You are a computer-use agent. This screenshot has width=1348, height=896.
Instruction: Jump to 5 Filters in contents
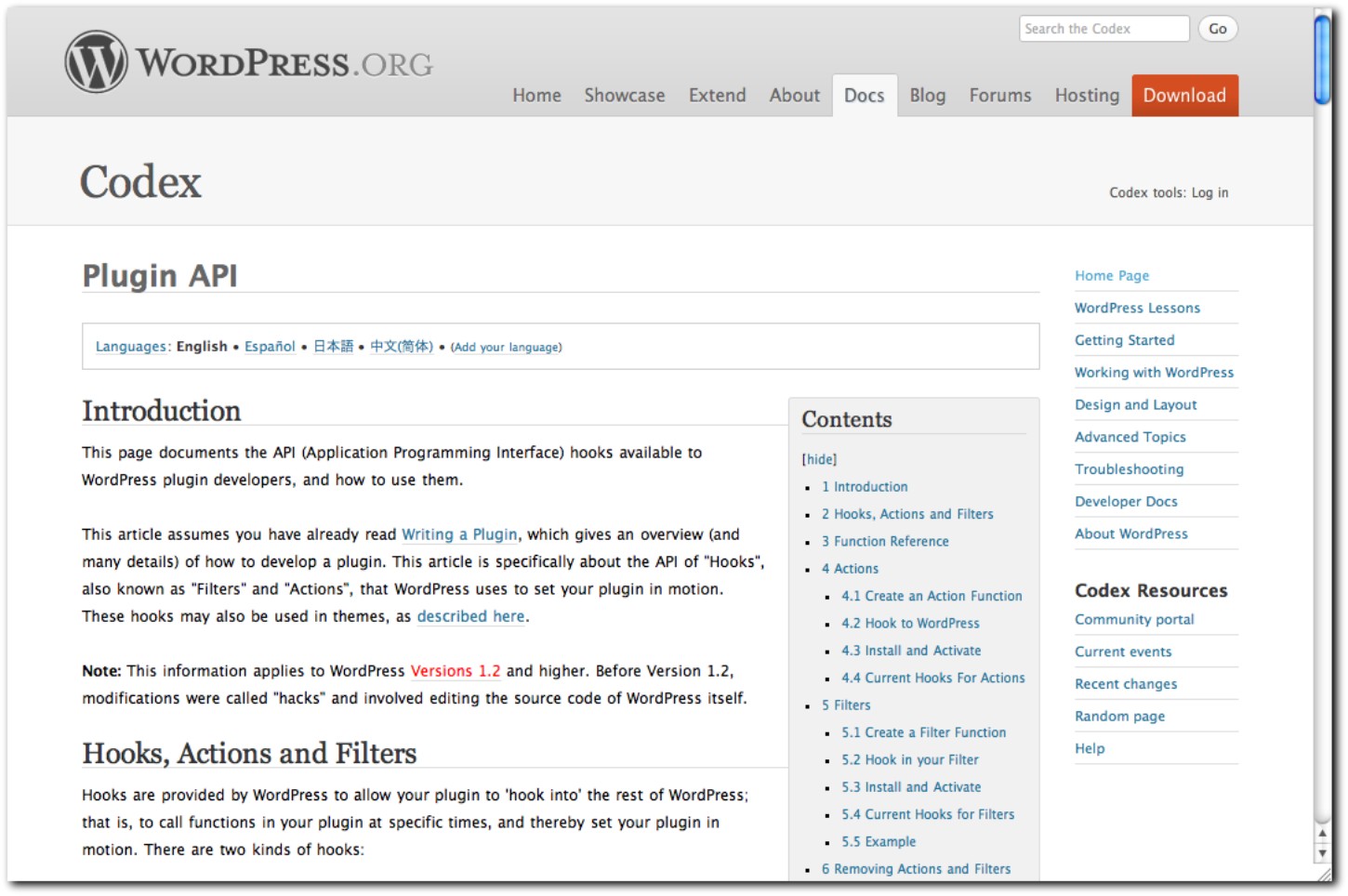[846, 705]
